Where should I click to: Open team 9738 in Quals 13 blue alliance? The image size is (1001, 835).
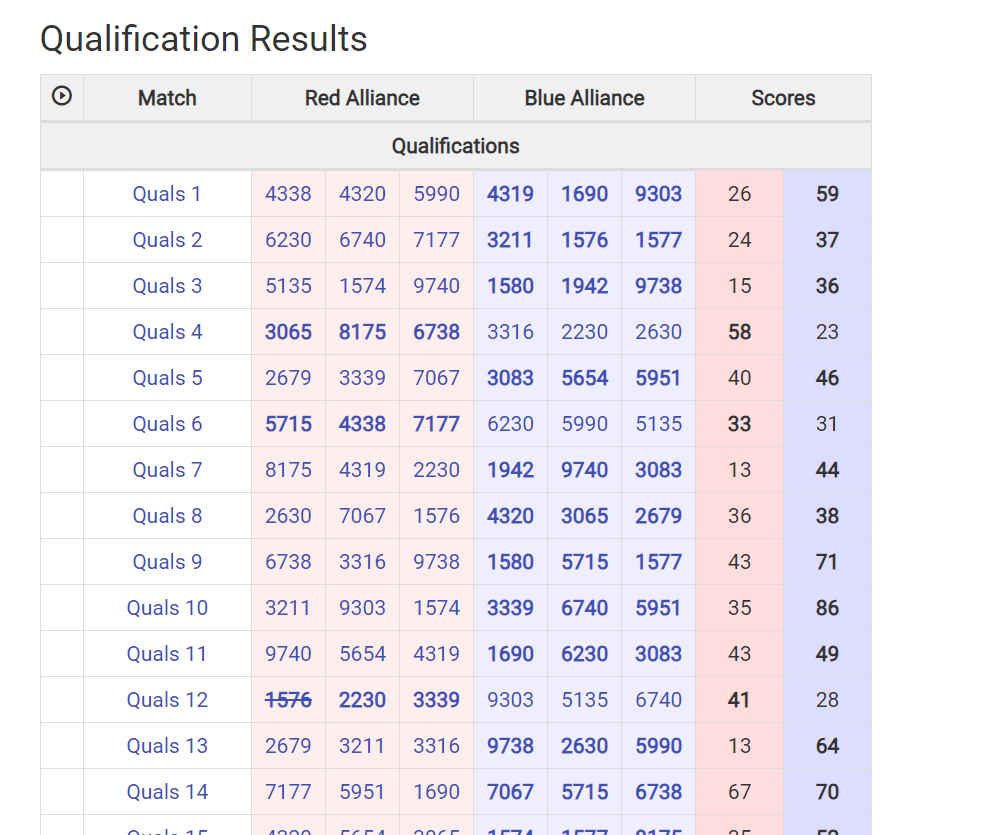(510, 746)
